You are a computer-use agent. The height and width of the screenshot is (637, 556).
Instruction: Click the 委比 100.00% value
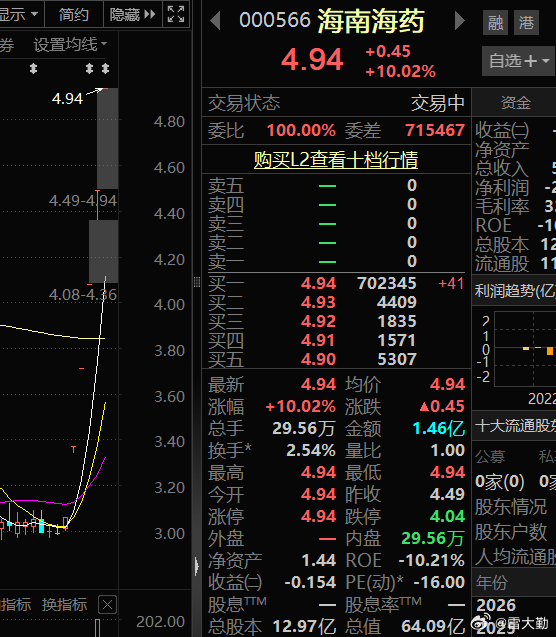[301, 130]
